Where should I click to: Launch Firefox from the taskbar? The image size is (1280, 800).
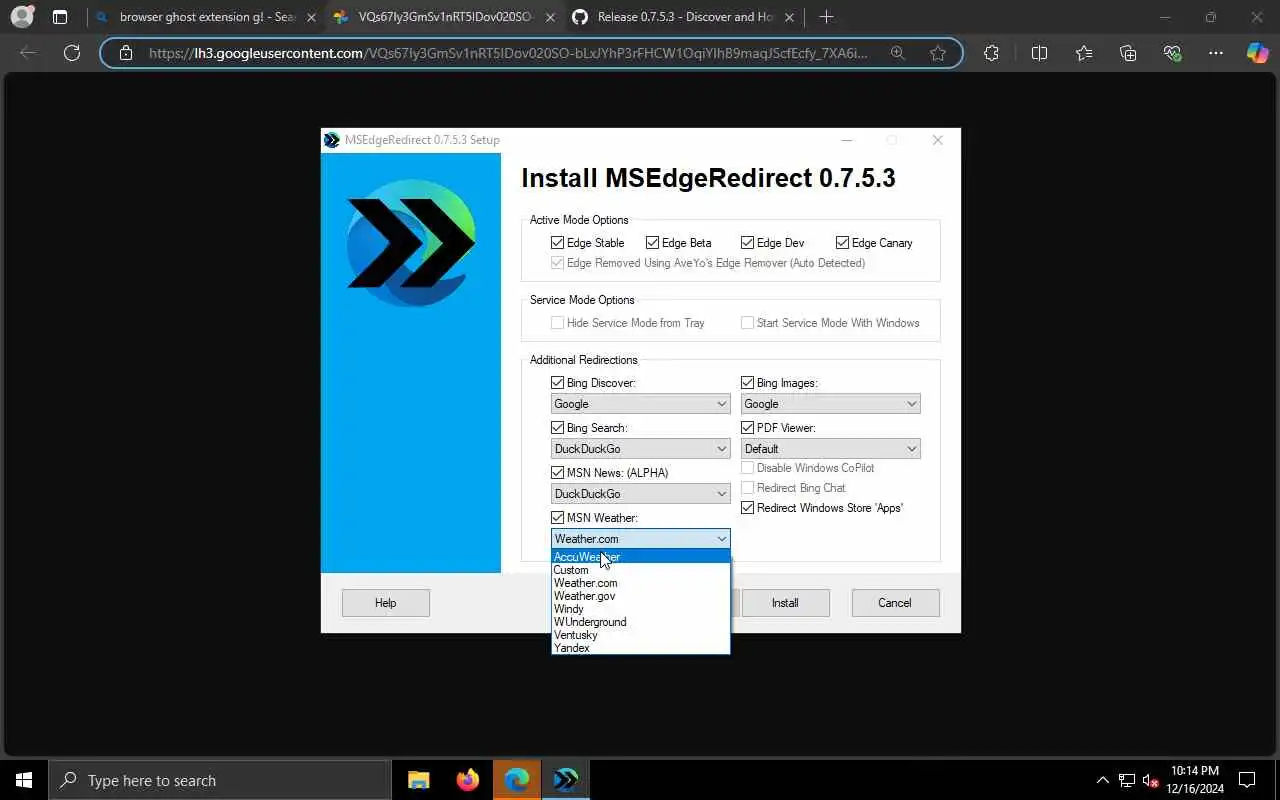tap(467, 780)
